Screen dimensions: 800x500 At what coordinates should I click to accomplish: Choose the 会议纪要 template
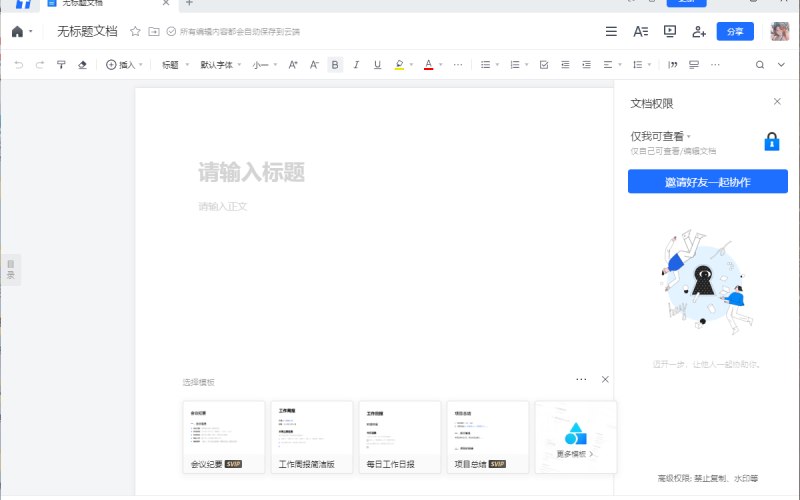[x=224, y=437]
